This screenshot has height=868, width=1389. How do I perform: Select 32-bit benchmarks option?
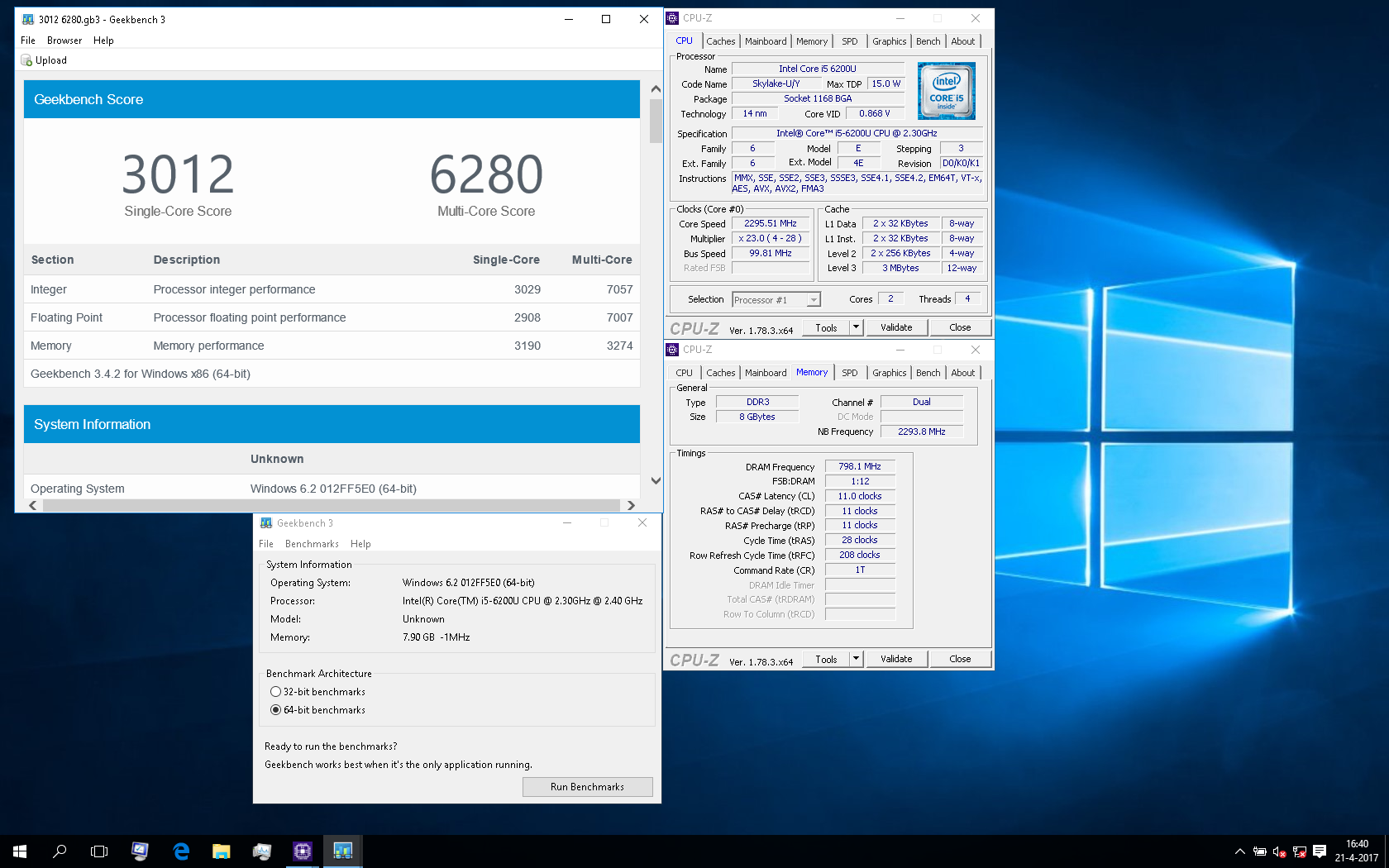[276, 692]
